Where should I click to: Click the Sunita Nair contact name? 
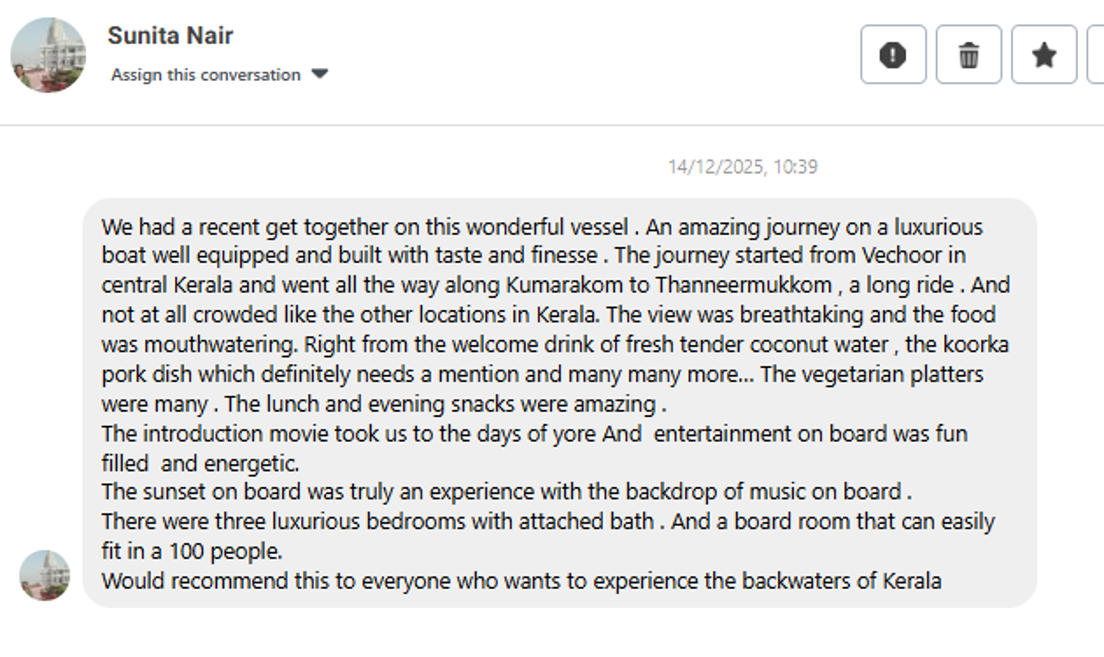point(170,36)
